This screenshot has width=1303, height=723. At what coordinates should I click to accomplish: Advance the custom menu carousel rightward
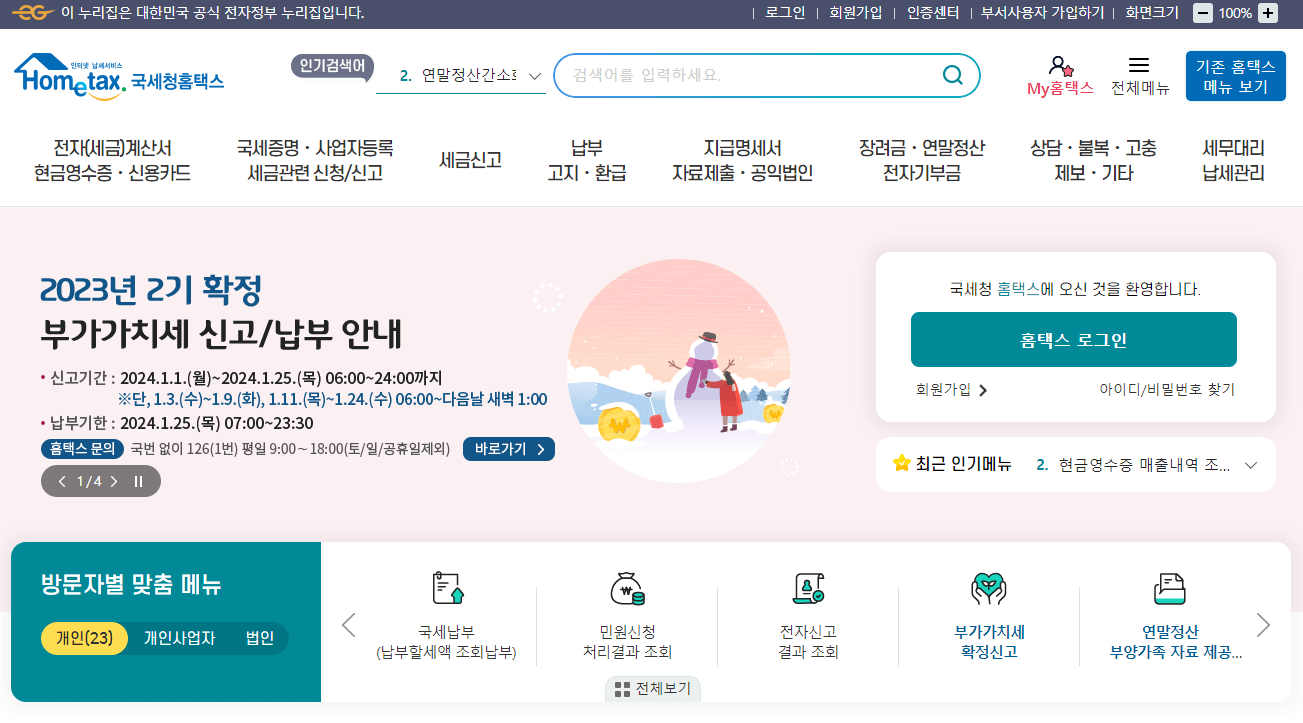coord(1263,624)
